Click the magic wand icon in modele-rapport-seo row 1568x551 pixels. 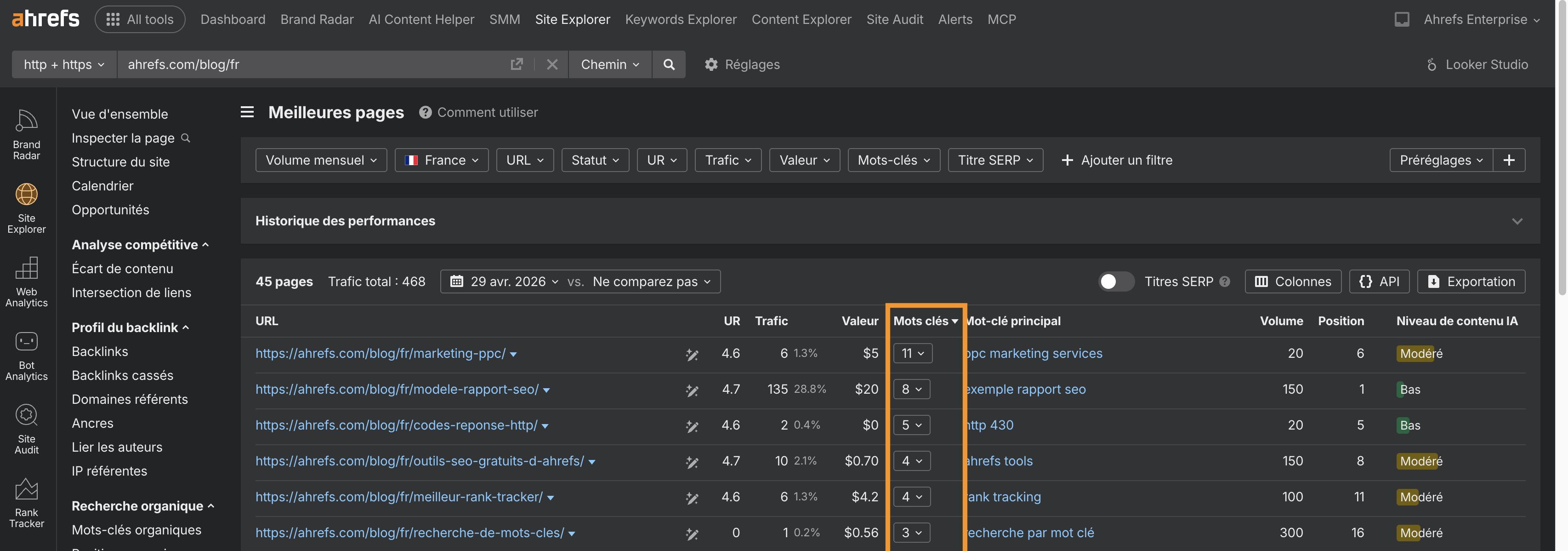[x=692, y=390]
